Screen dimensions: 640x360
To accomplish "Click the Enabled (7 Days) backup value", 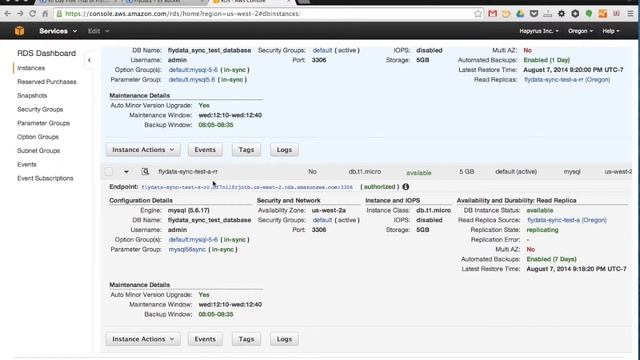I will pyautogui.click(x=551, y=259).
